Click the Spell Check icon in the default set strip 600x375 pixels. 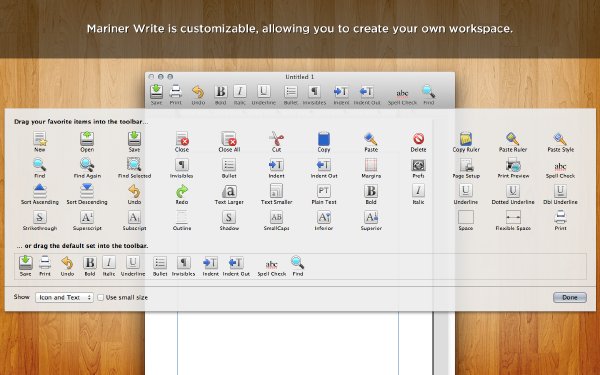pyautogui.click(x=272, y=264)
